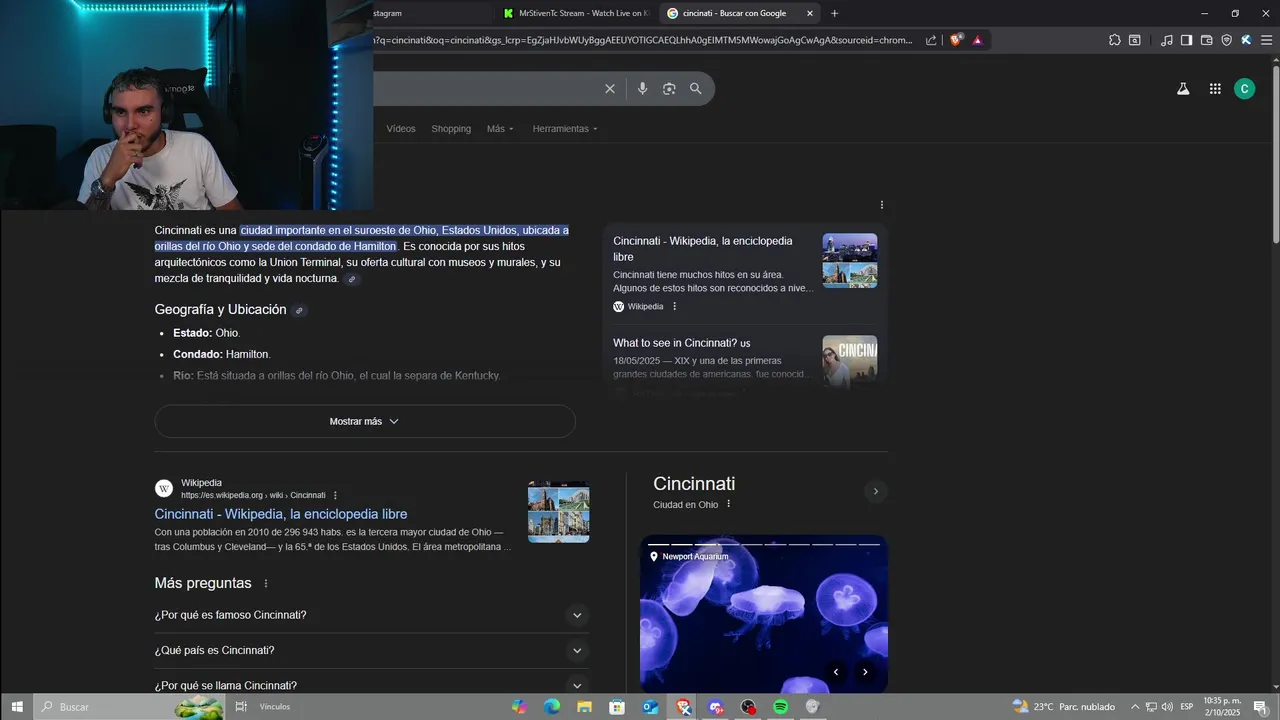Image resolution: width=1280 pixels, height=720 pixels.
Task: Start voice search with the microphone icon
Action: pos(642,89)
